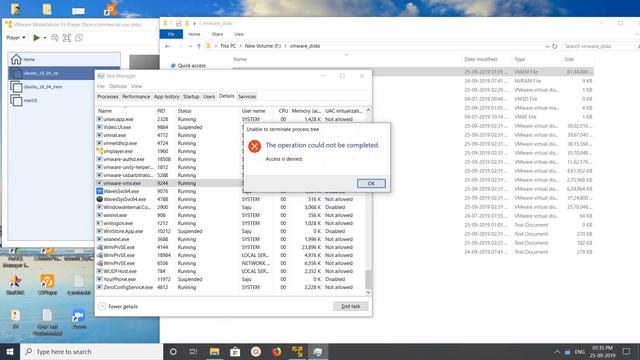Click the green Play virtual machine button
640x360 pixels.
pyautogui.click(x=36, y=38)
